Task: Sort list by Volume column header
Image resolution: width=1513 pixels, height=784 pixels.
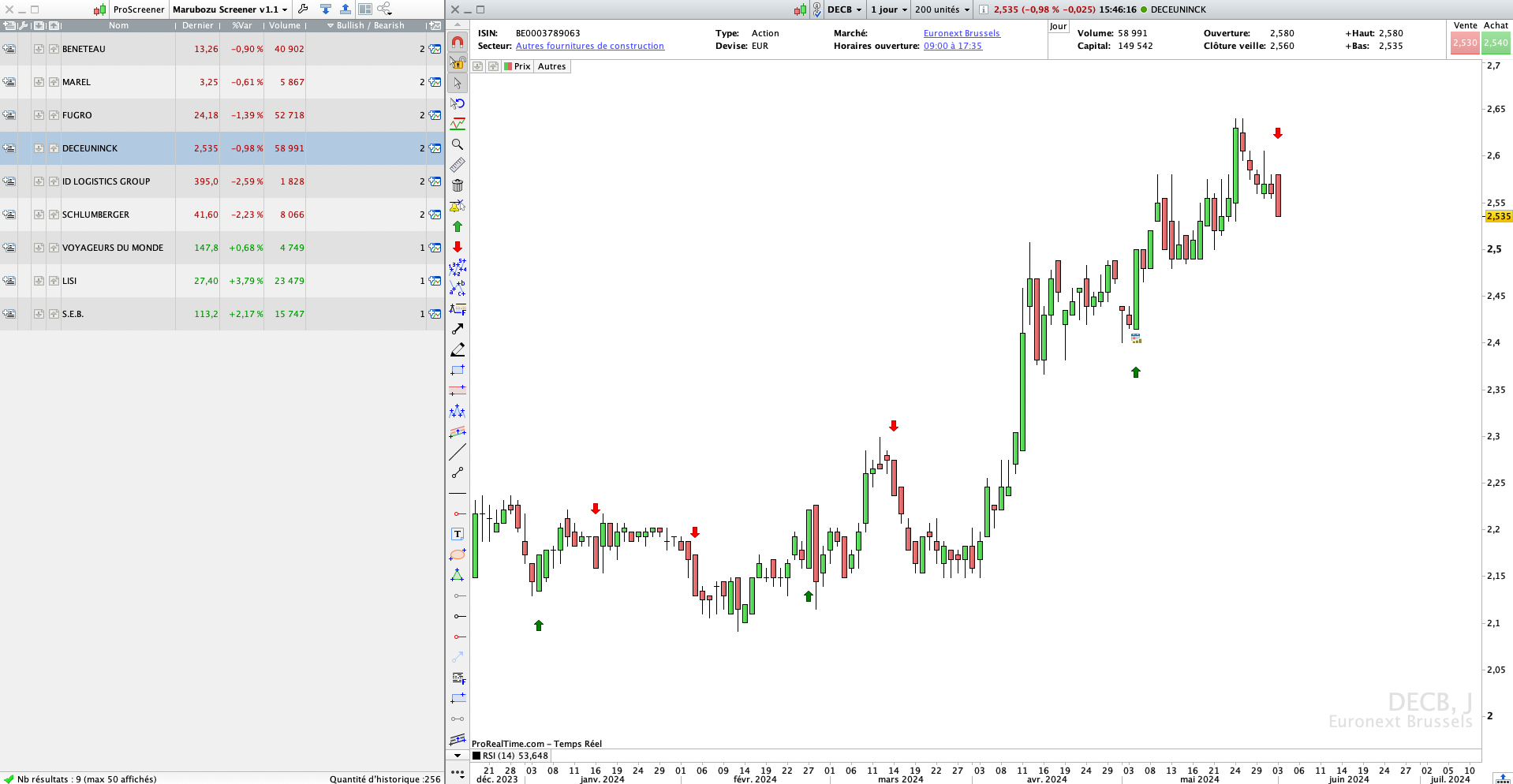Action: pyautogui.click(x=285, y=25)
